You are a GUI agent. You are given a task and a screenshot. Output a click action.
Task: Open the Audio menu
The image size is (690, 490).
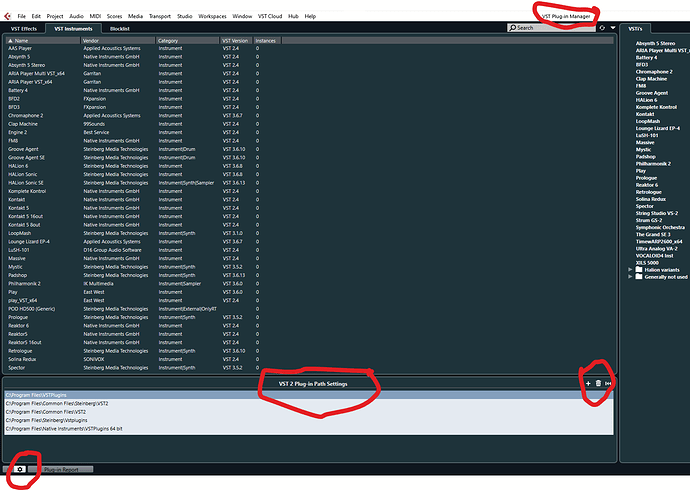[76, 16]
